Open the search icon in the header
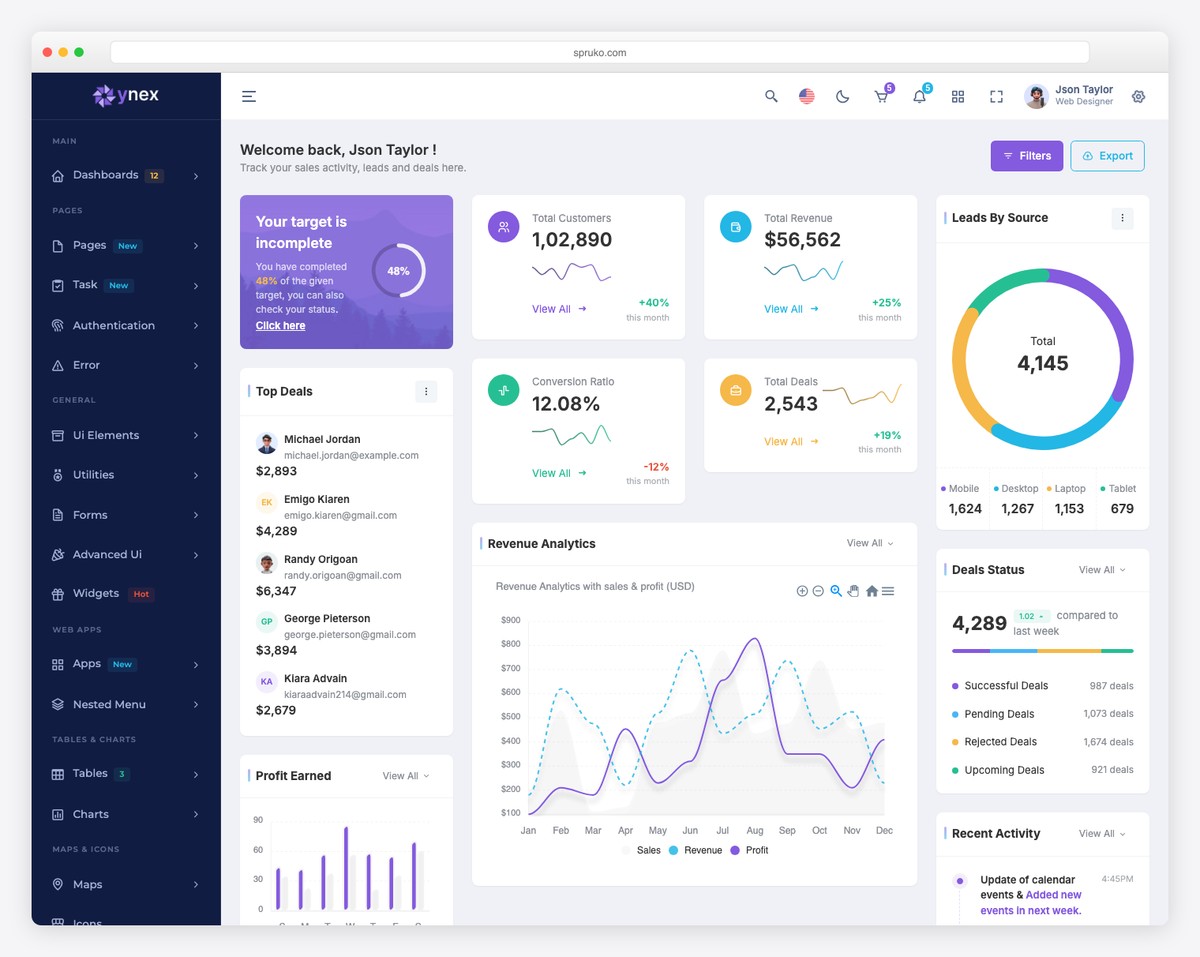The height and width of the screenshot is (957, 1200). point(770,96)
